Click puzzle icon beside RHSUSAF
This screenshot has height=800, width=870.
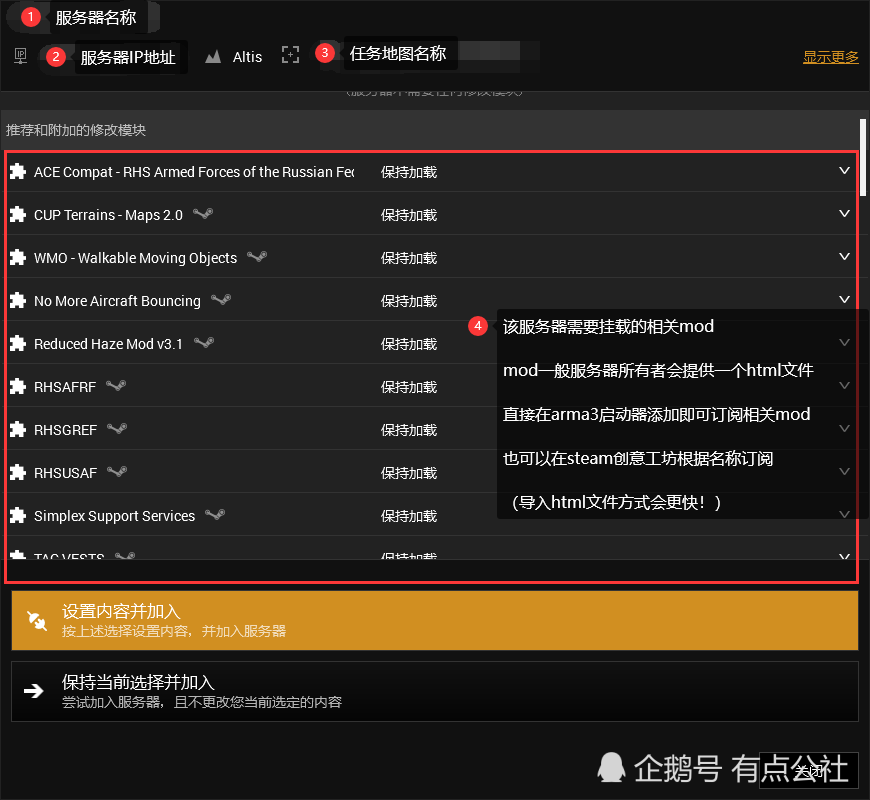[x=18, y=473]
